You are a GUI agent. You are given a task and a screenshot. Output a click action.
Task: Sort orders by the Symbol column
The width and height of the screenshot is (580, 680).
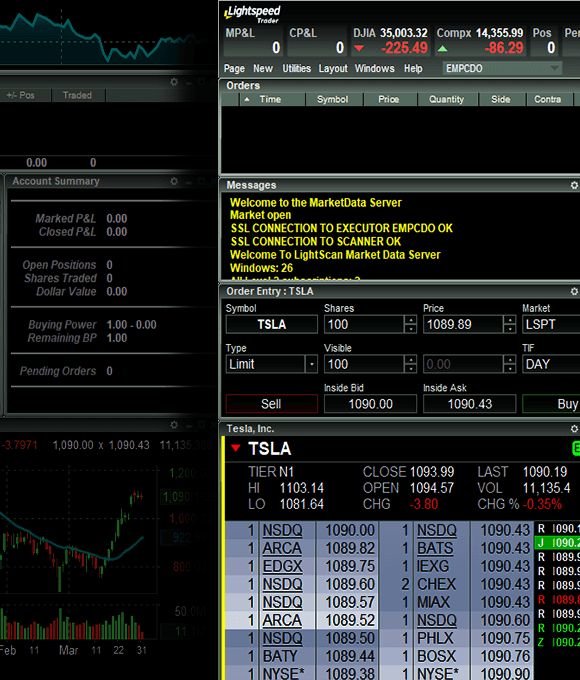coord(333,99)
